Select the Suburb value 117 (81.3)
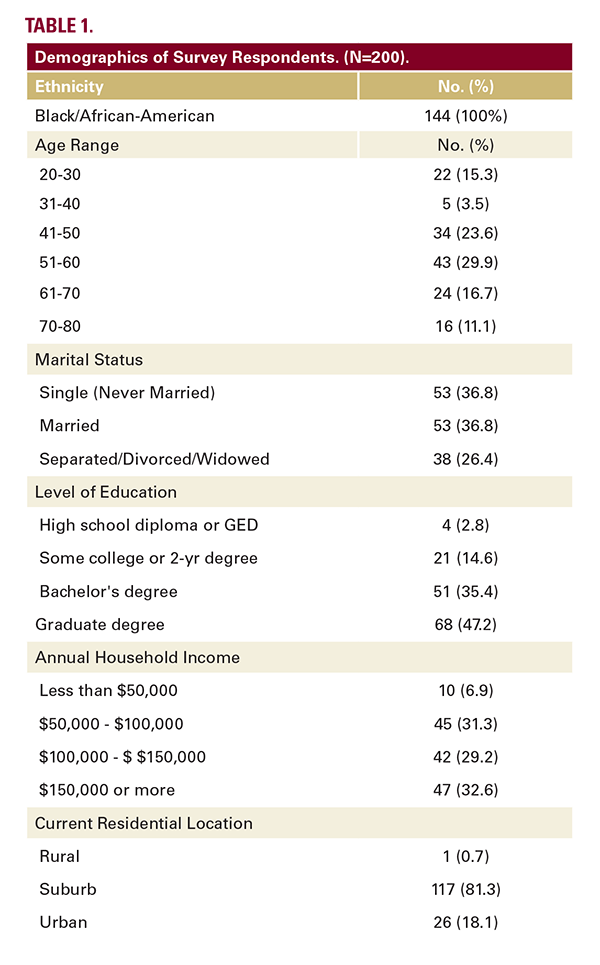Screen dimensions: 600x965 click(x=465, y=889)
